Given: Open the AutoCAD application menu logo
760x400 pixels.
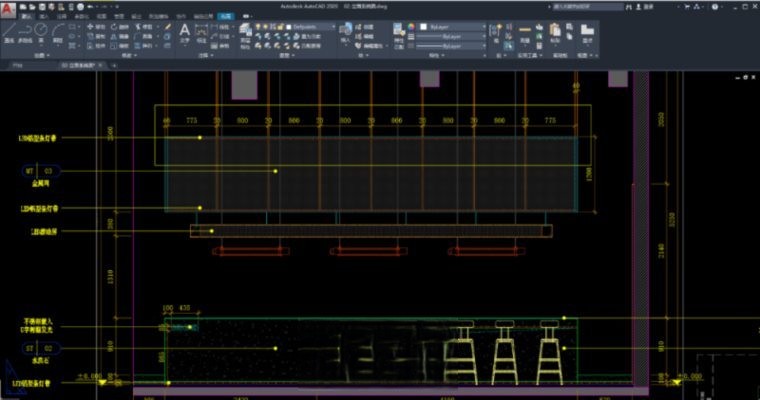Looking at the screenshot, I should pos(10,8).
